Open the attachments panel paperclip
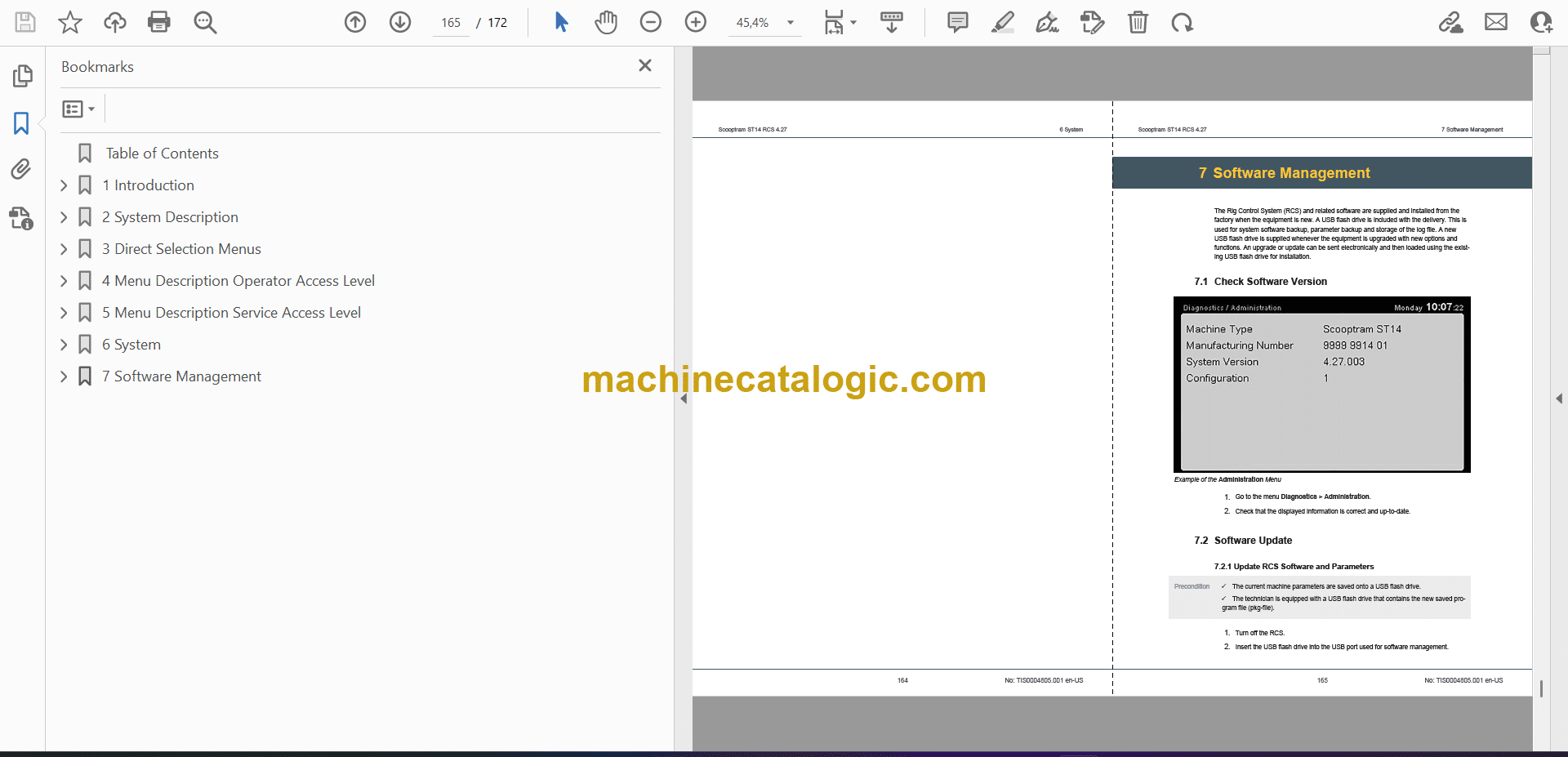Image resolution: width=1568 pixels, height=757 pixels. pyautogui.click(x=21, y=170)
